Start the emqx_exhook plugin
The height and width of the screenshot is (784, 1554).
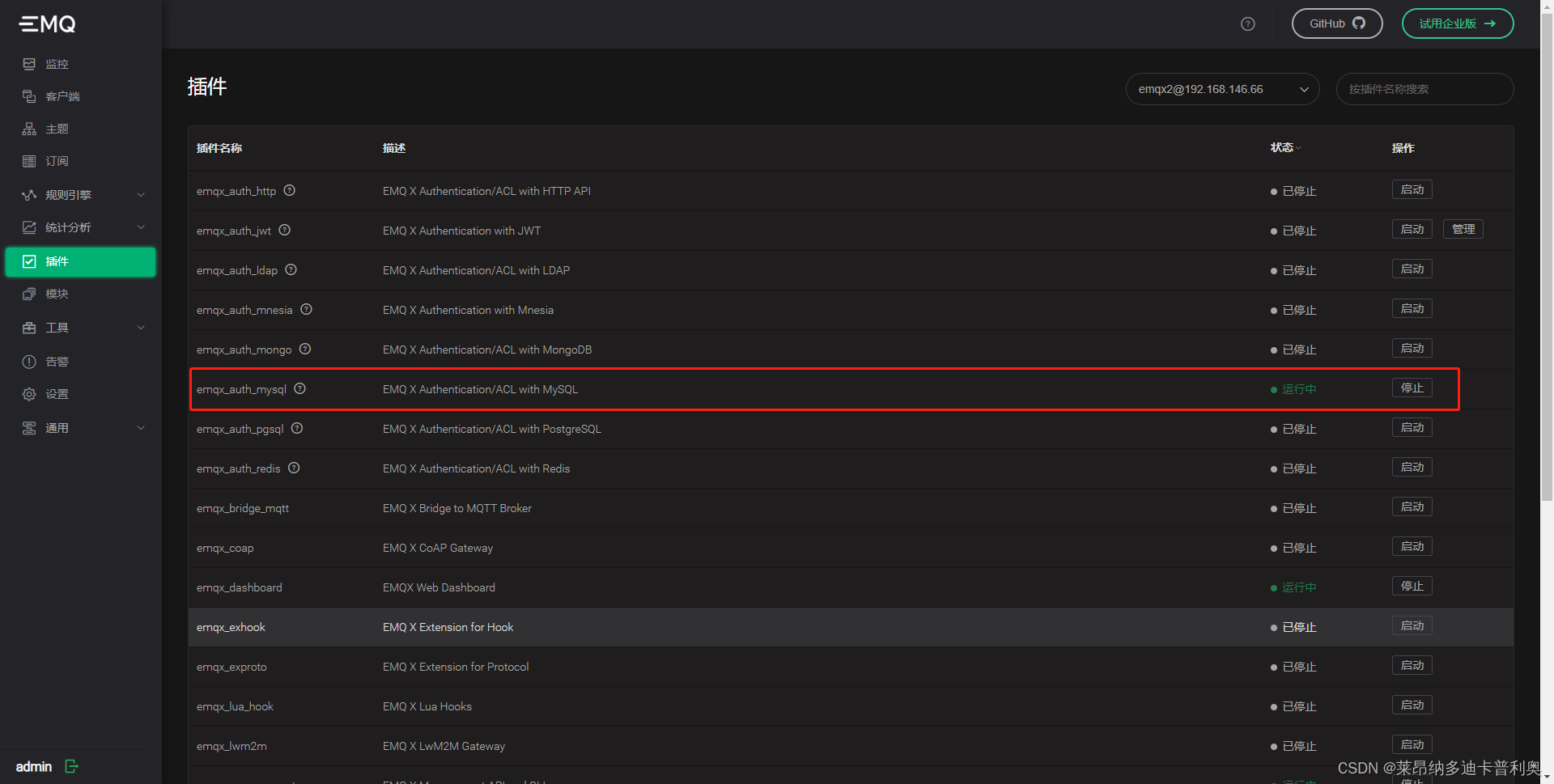click(1412, 625)
